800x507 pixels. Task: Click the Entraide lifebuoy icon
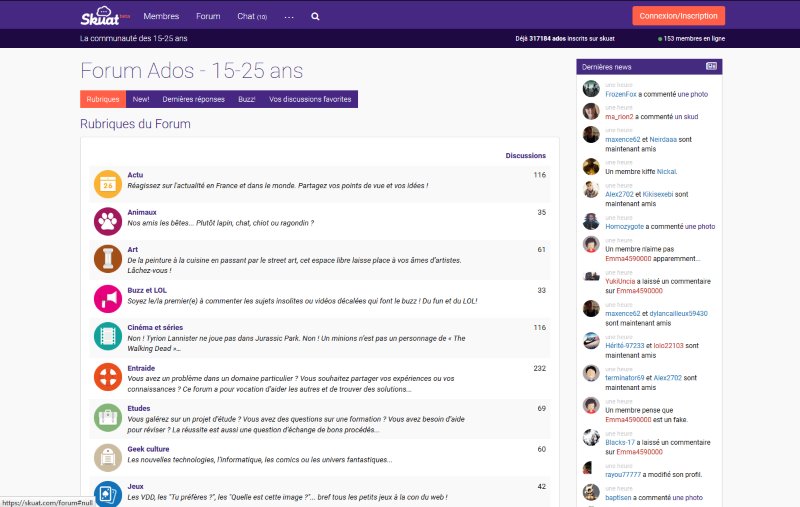[107, 377]
